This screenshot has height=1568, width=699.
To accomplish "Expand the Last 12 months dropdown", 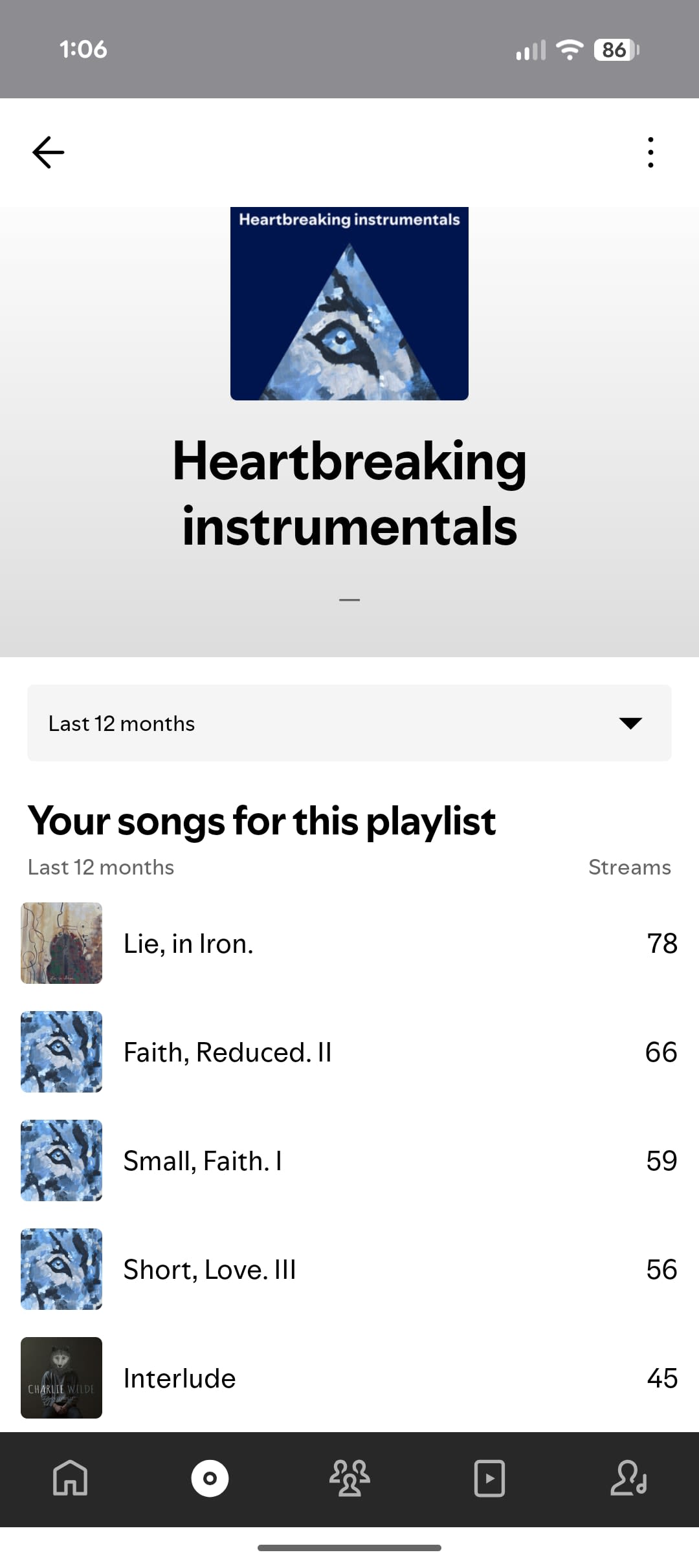I will (x=349, y=723).
